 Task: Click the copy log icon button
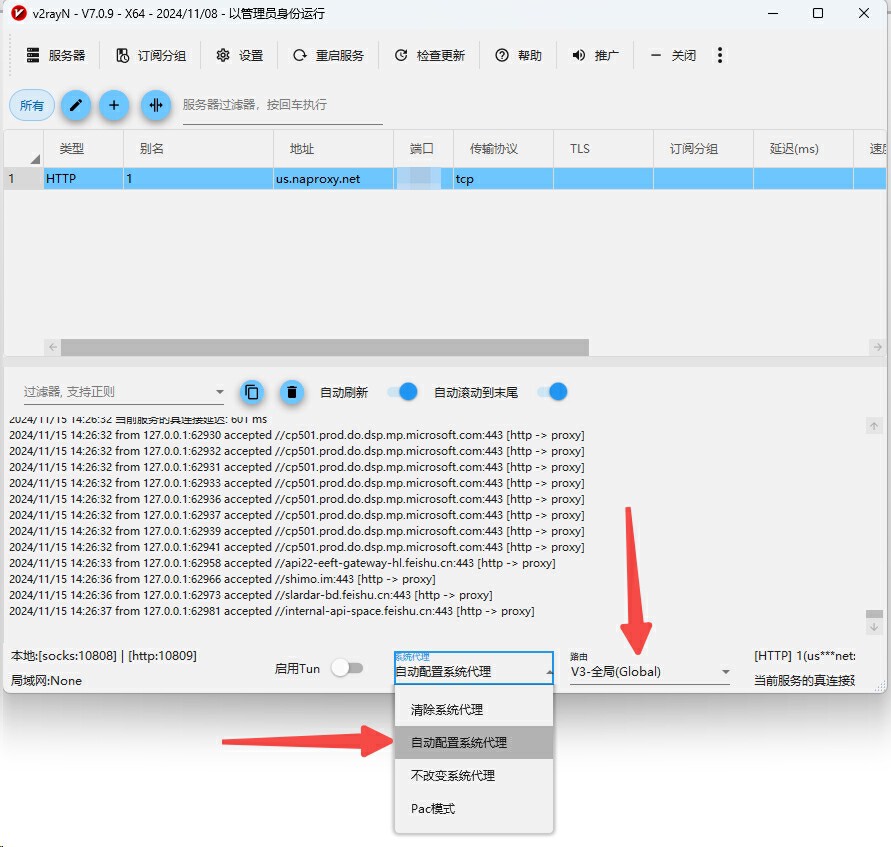pos(252,392)
